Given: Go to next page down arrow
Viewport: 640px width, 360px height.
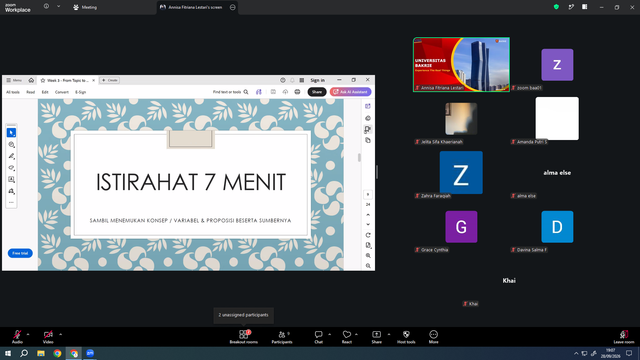Looking at the screenshot, I should (x=368, y=224).
